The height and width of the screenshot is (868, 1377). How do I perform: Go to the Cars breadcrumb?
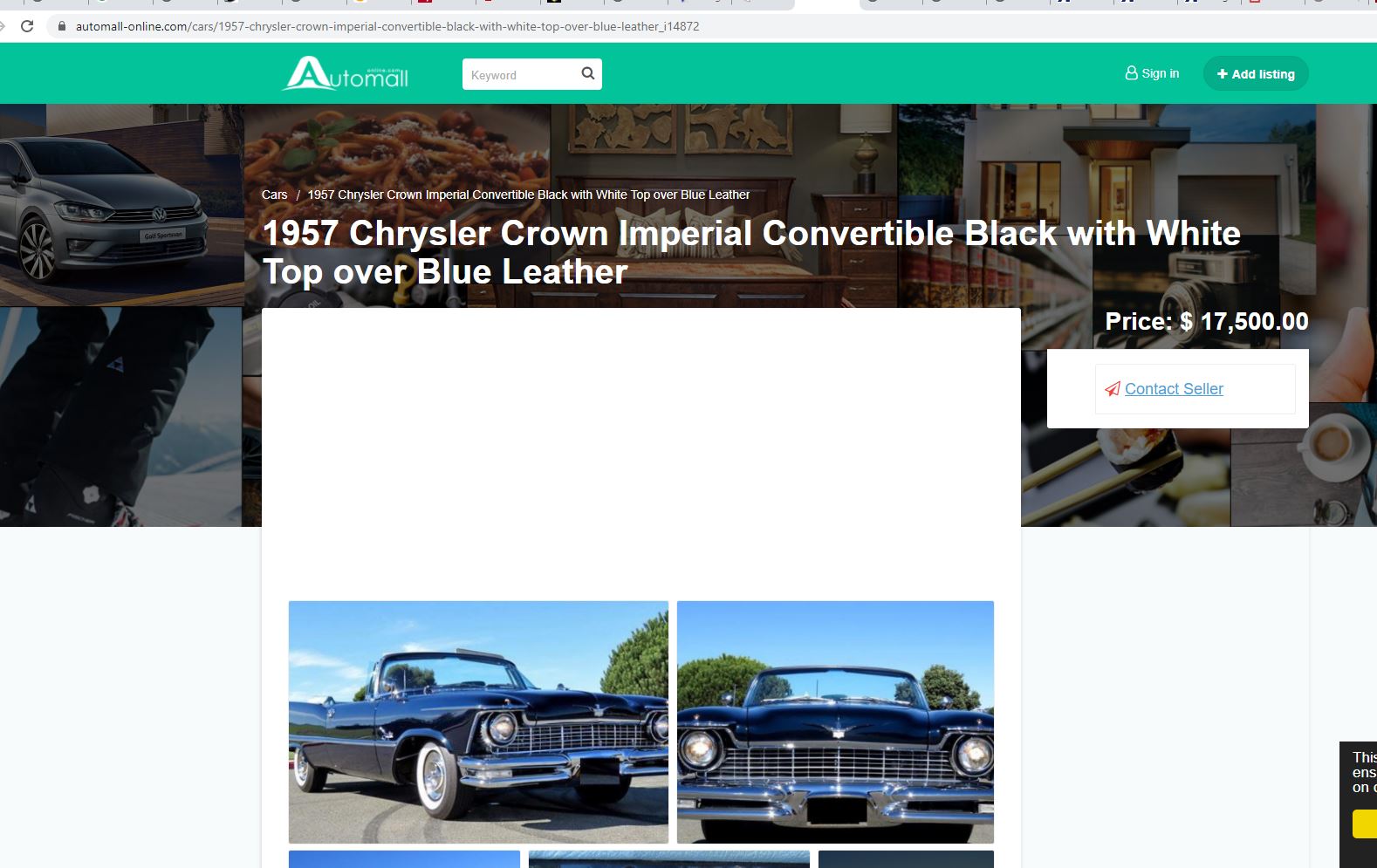(274, 195)
